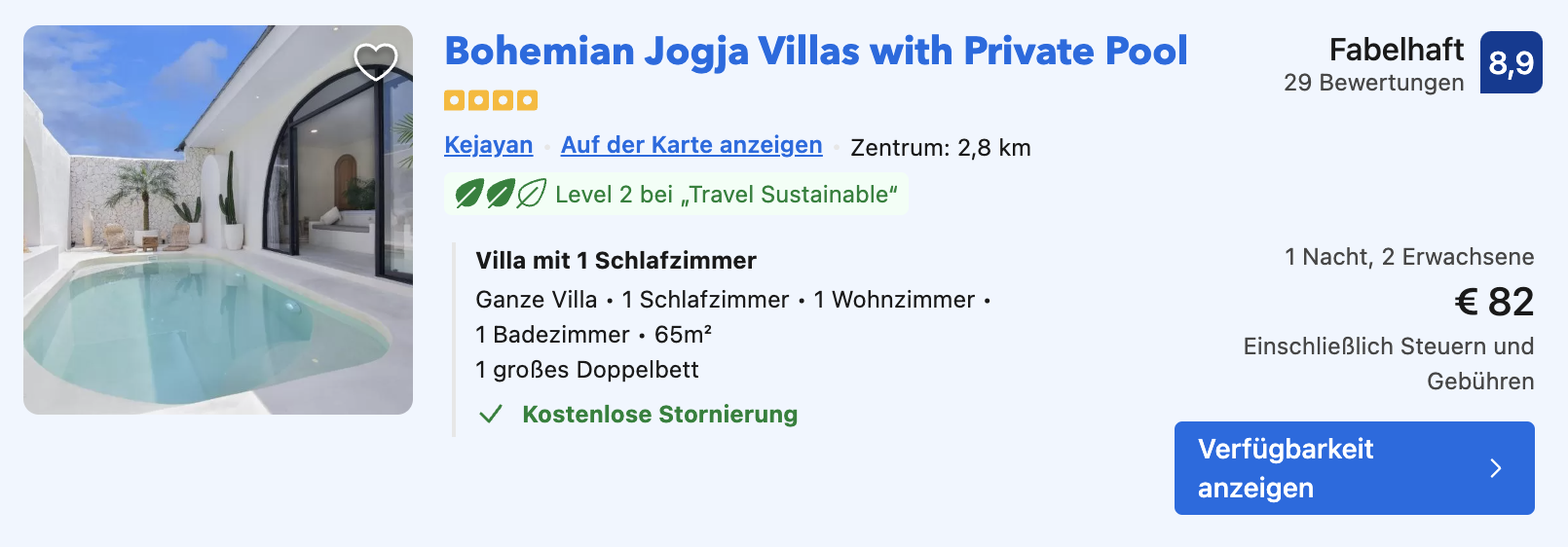Click the 'Einschließlich Steuern und Gebühren' note
Image resolution: width=1568 pixels, height=547 pixels.
tap(1389, 364)
